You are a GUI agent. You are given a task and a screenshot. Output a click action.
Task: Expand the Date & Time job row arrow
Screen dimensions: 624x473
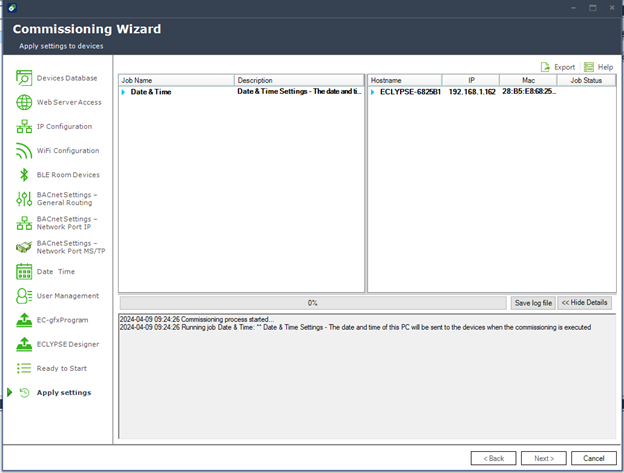(x=124, y=92)
